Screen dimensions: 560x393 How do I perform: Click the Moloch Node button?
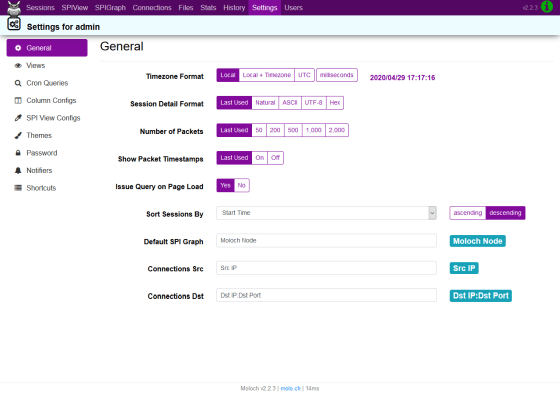(478, 241)
